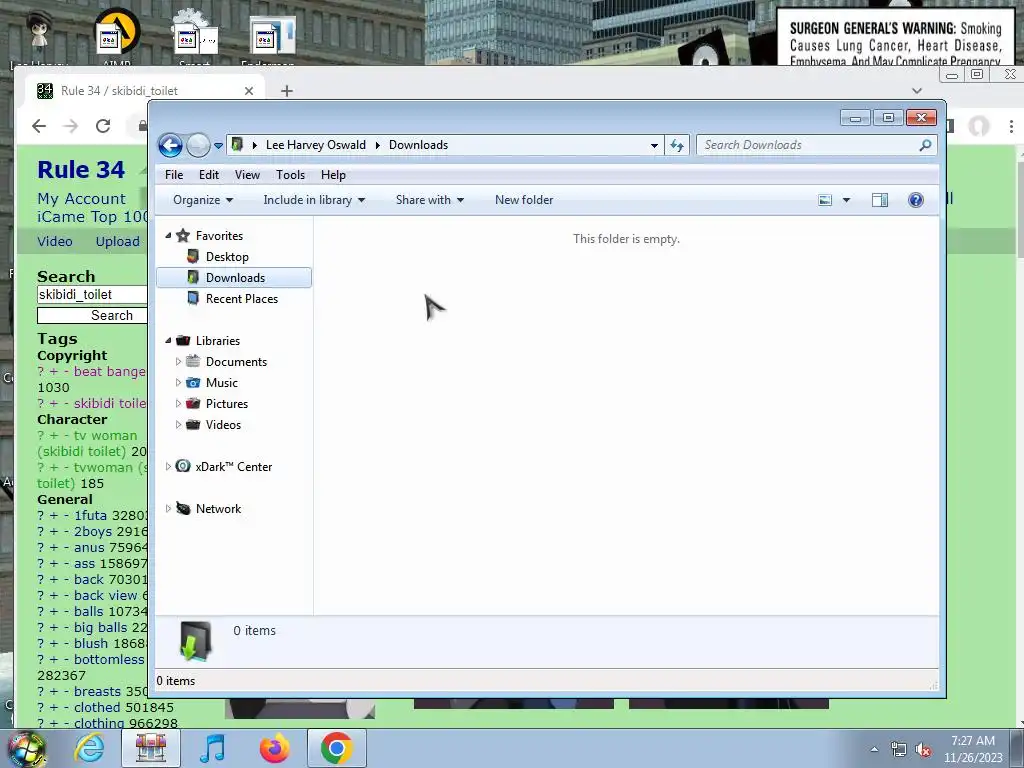The image size is (1024, 768).
Task: Select Recent Places in Favorites
Action: 242,298
